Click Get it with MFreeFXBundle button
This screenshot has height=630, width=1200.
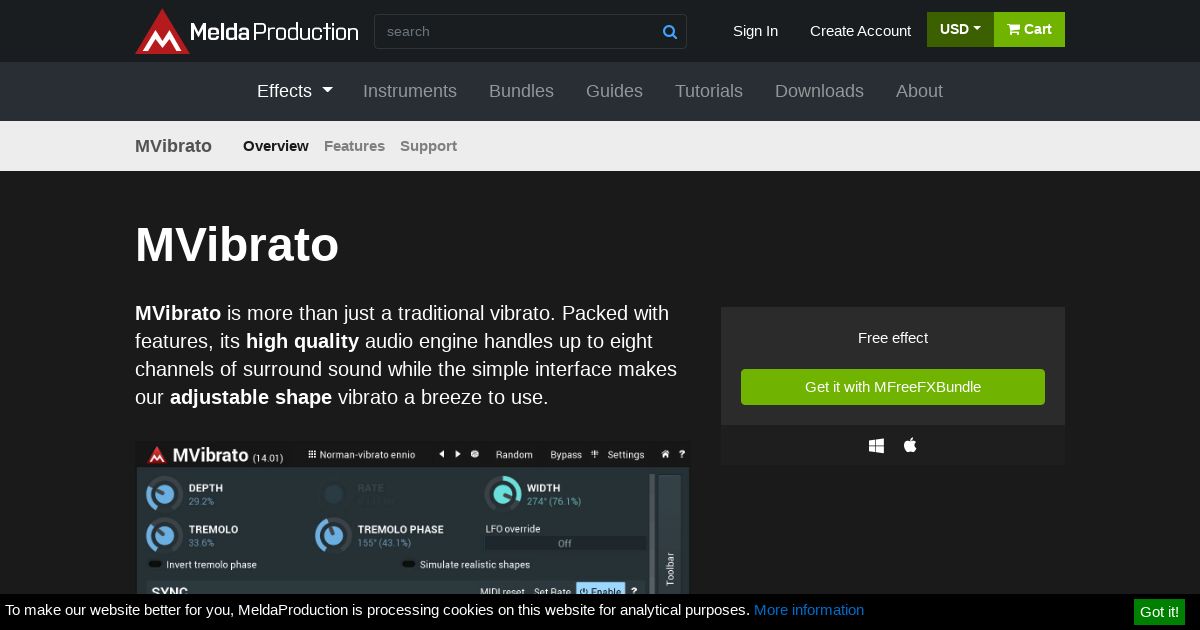[893, 387]
